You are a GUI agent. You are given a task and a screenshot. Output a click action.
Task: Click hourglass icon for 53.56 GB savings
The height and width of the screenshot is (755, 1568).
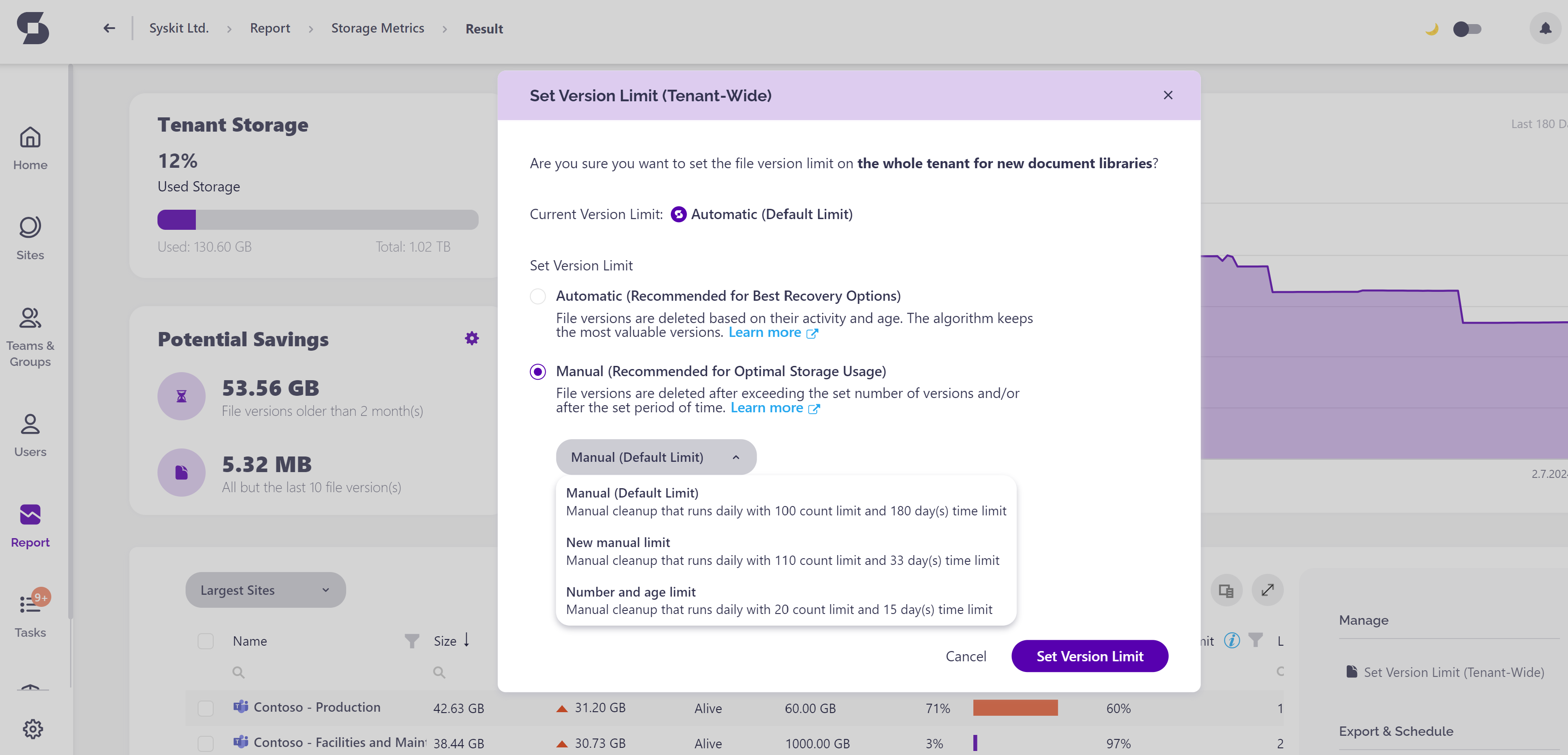click(x=182, y=396)
